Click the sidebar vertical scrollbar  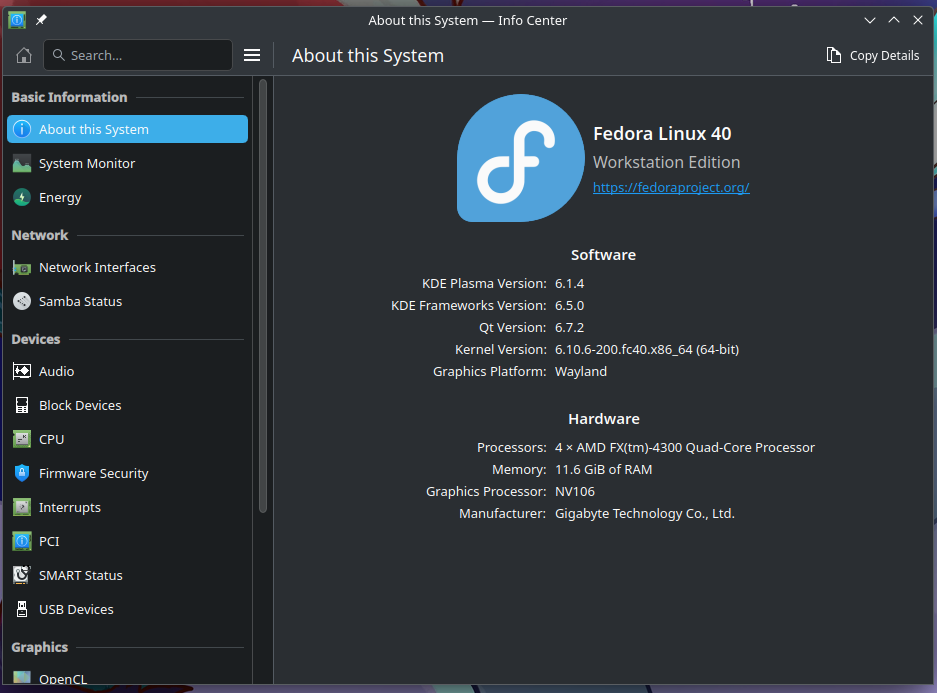pos(263,296)
